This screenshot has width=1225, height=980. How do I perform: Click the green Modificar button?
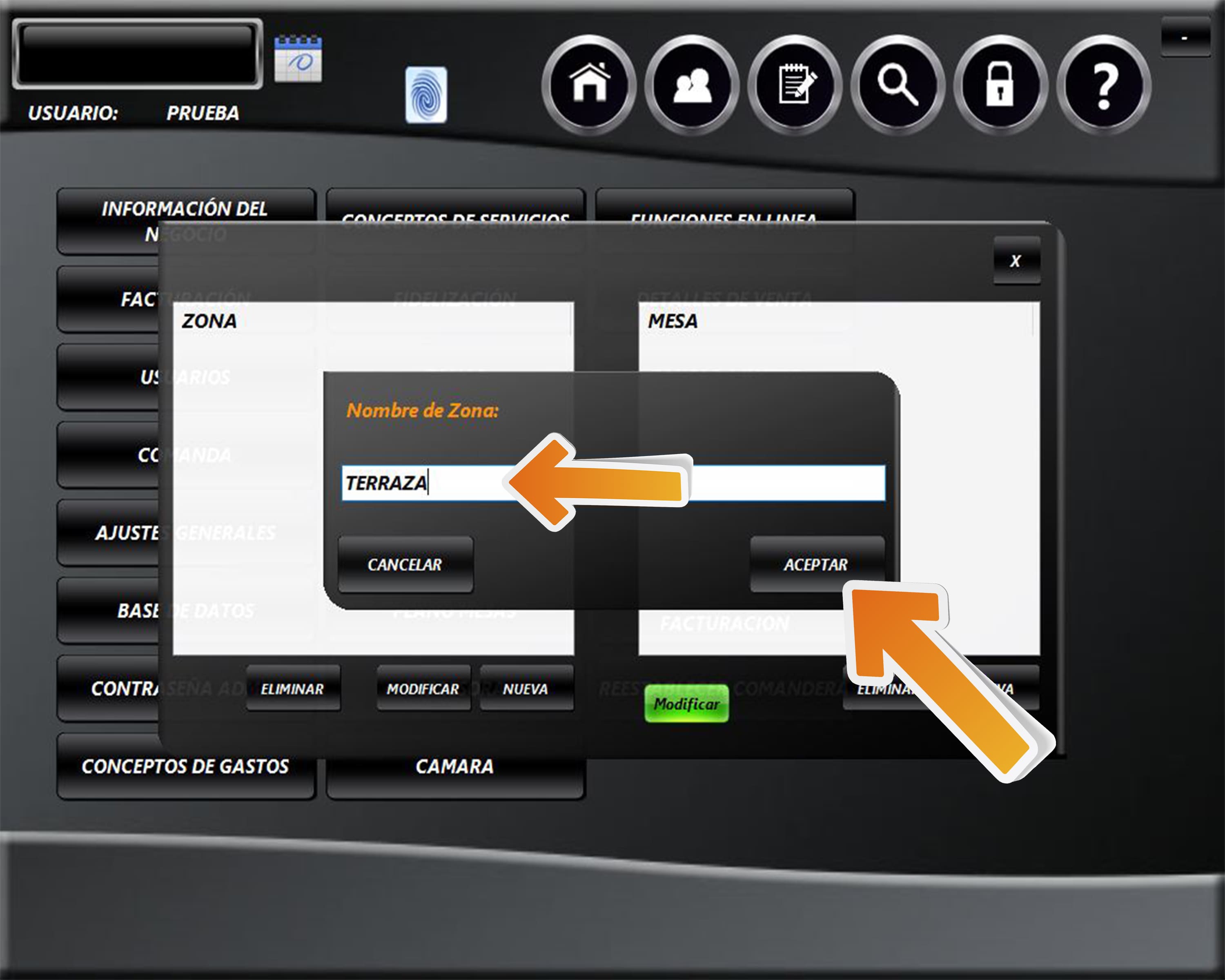pos(686,704)
